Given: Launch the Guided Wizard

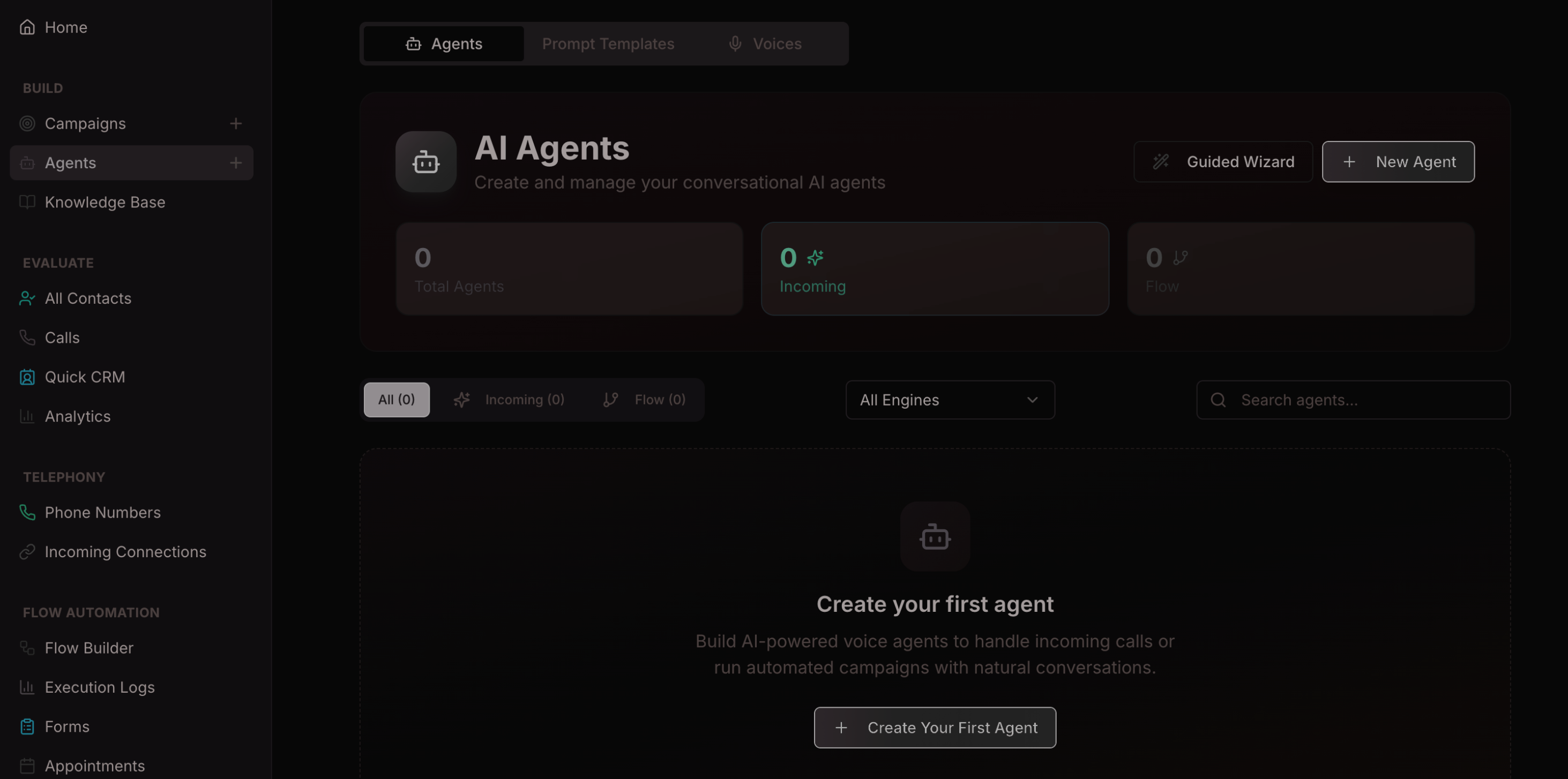Looking at the screenshot, I should (1222, 162).
